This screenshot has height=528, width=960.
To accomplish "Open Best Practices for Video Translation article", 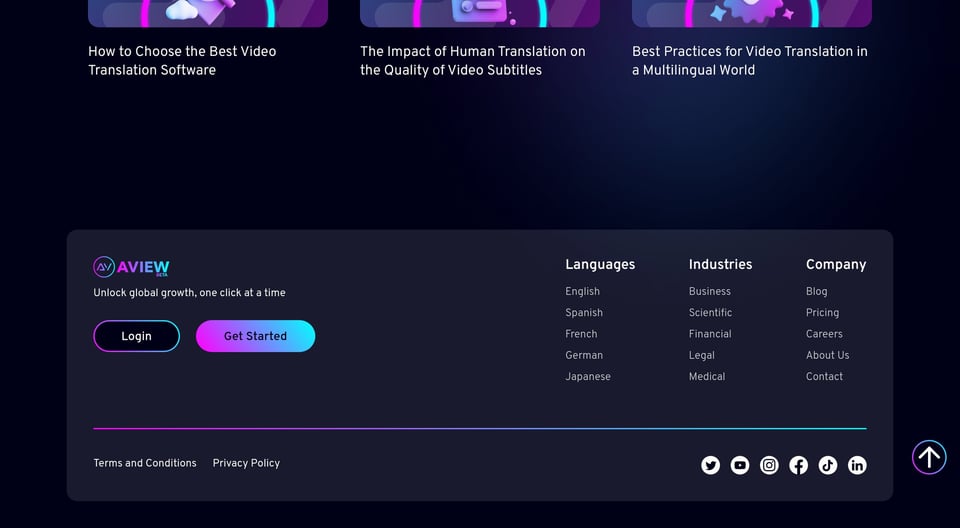I will coord(749,61).
